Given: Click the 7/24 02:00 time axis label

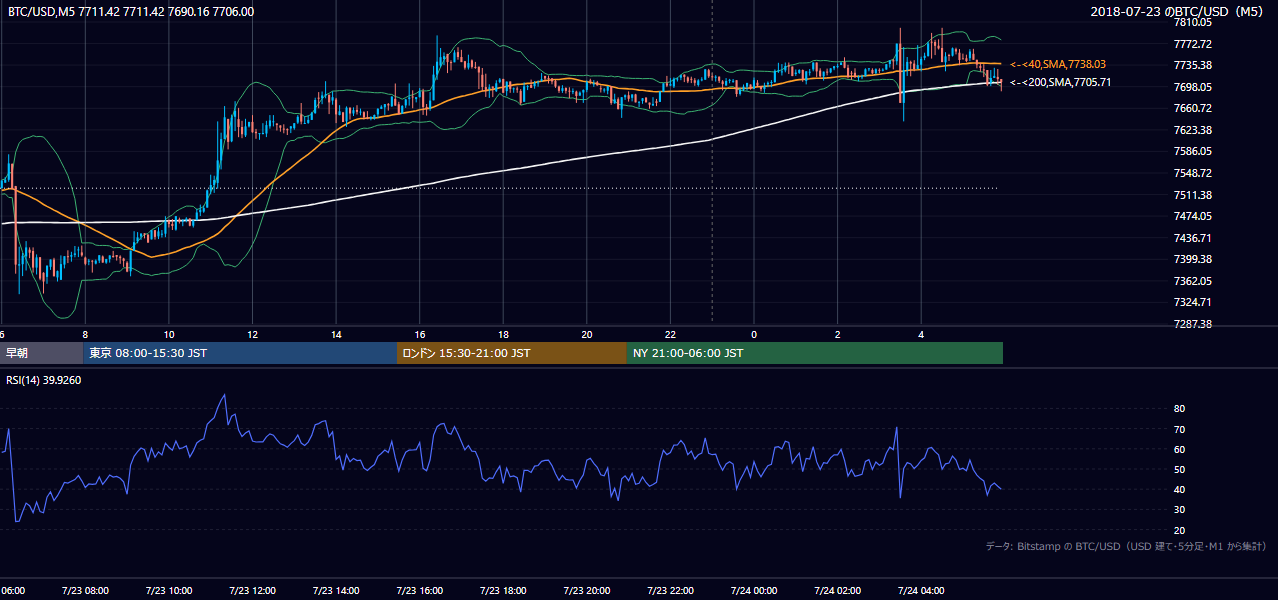Looking at the screenshot, I should coord(837,590).
